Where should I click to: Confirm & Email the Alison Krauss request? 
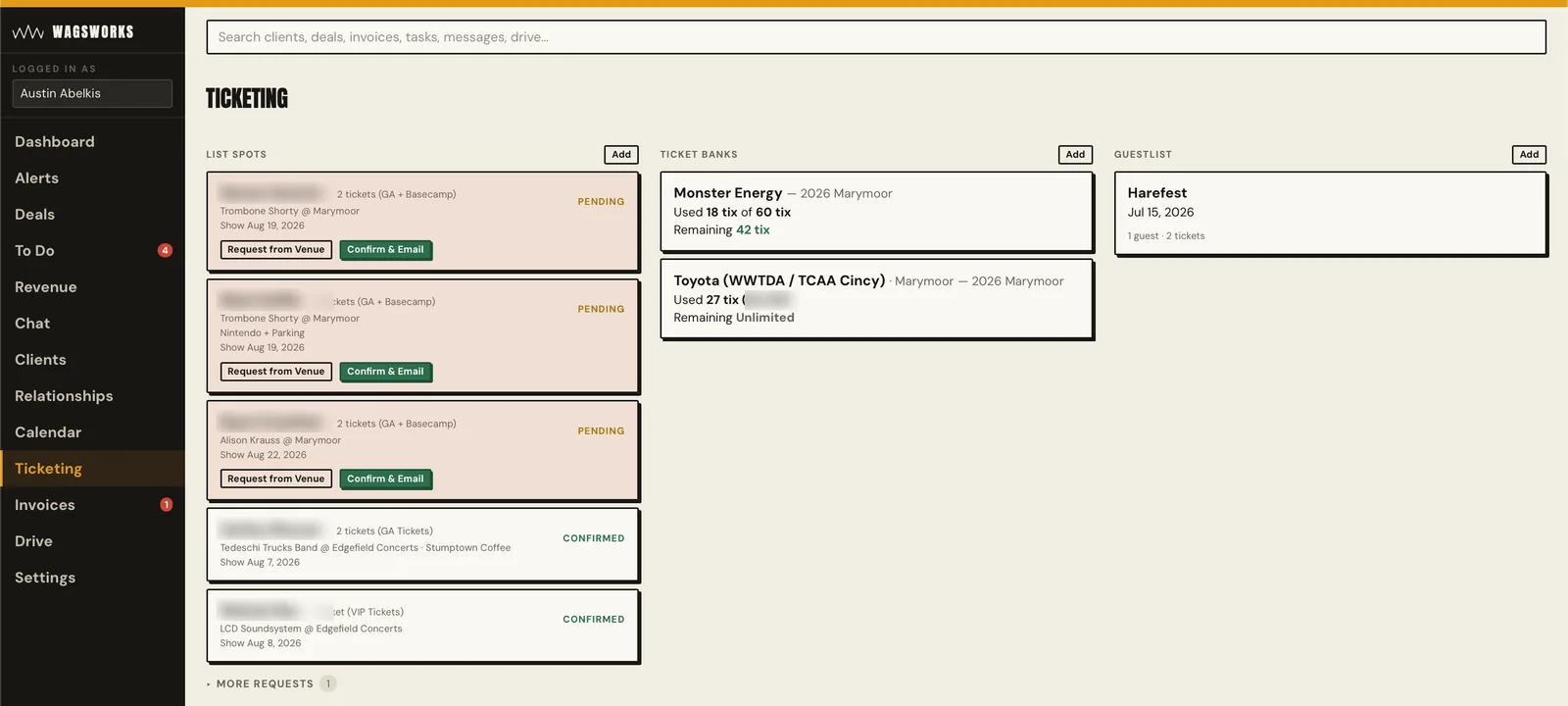tap(385, 479)
